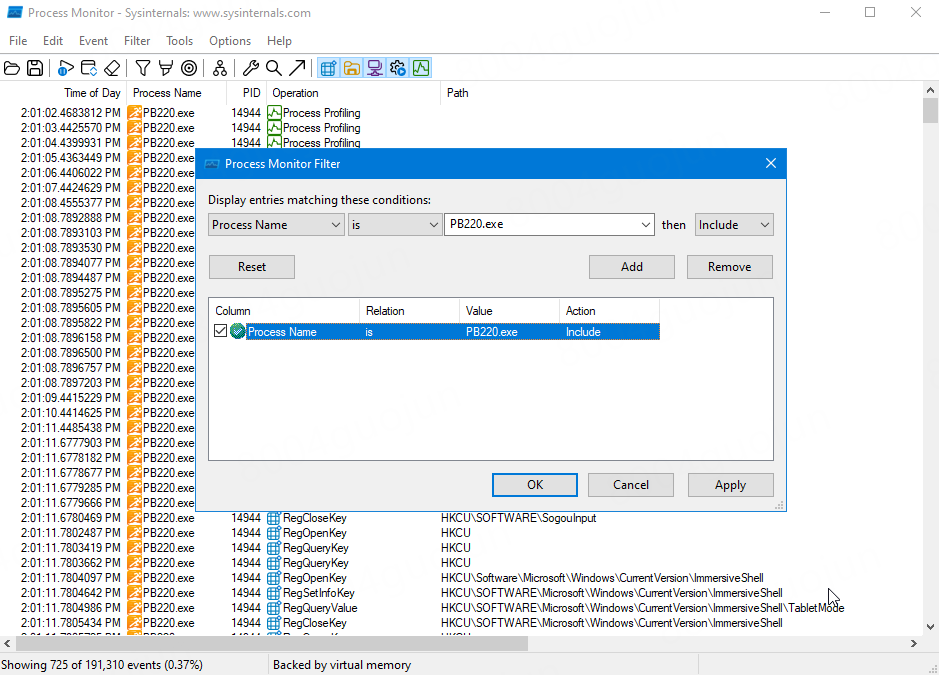Viewport: 939px width, 675px height.
Task: Click the Remove filter button
Action: coord(729,267)
